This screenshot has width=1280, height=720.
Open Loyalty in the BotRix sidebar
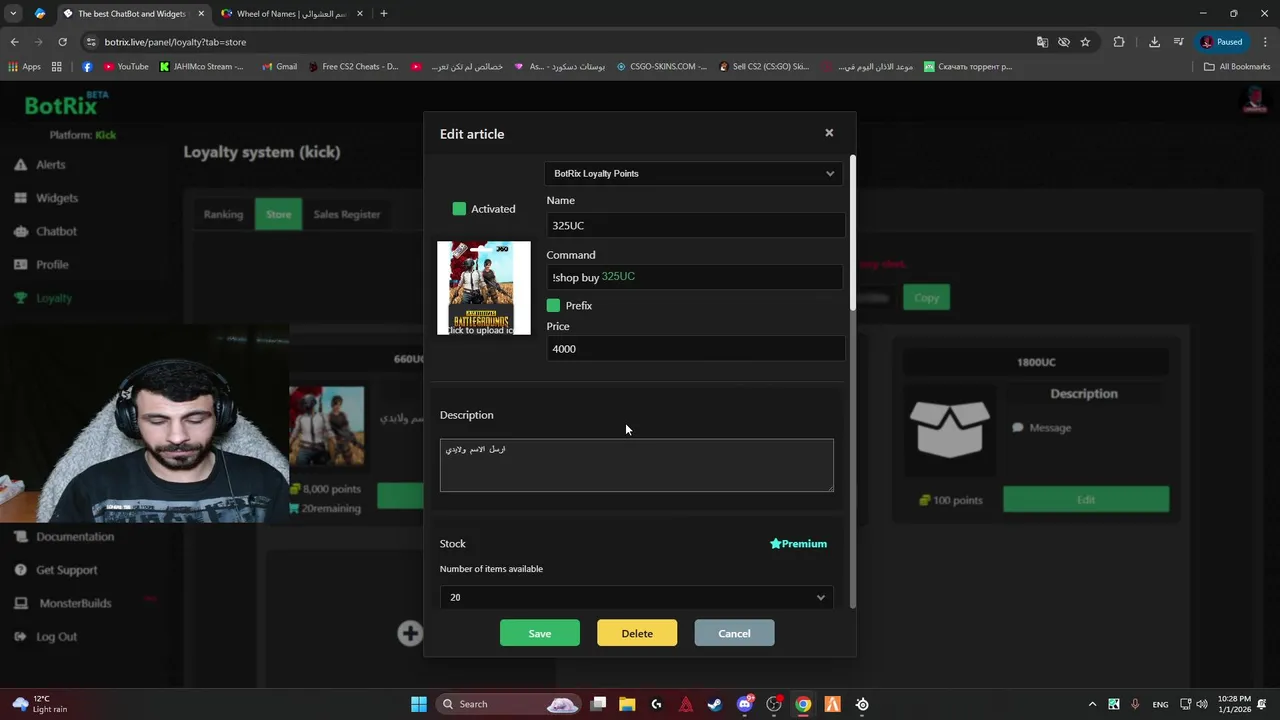click(54, 298)
